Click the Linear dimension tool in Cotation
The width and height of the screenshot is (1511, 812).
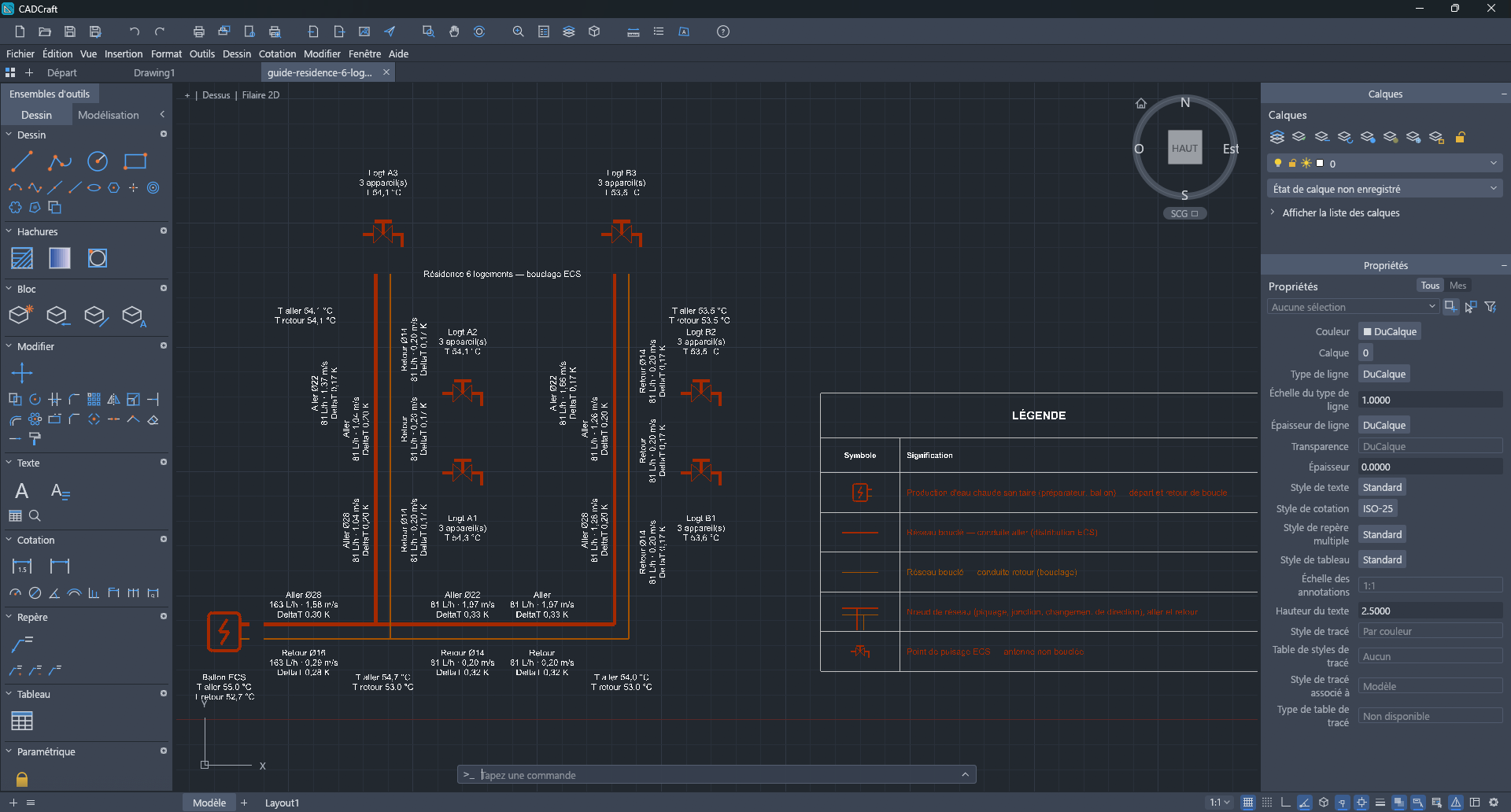(x=22, y=566)
